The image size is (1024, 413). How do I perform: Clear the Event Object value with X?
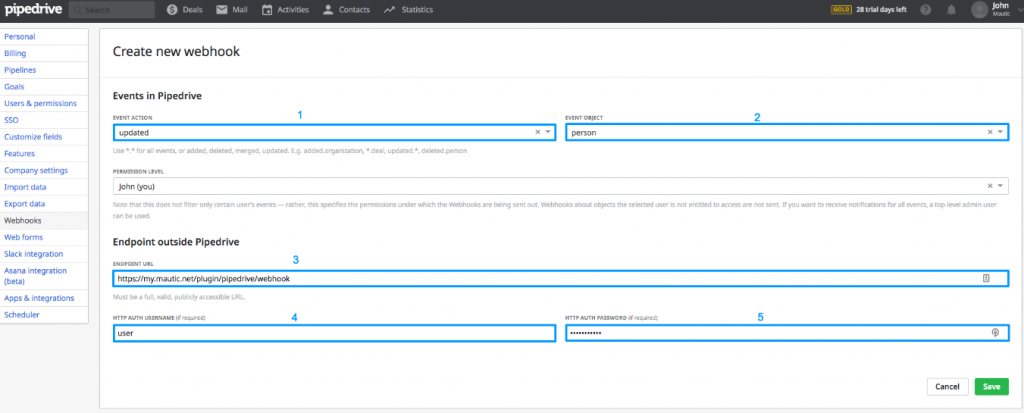(990, 132)
